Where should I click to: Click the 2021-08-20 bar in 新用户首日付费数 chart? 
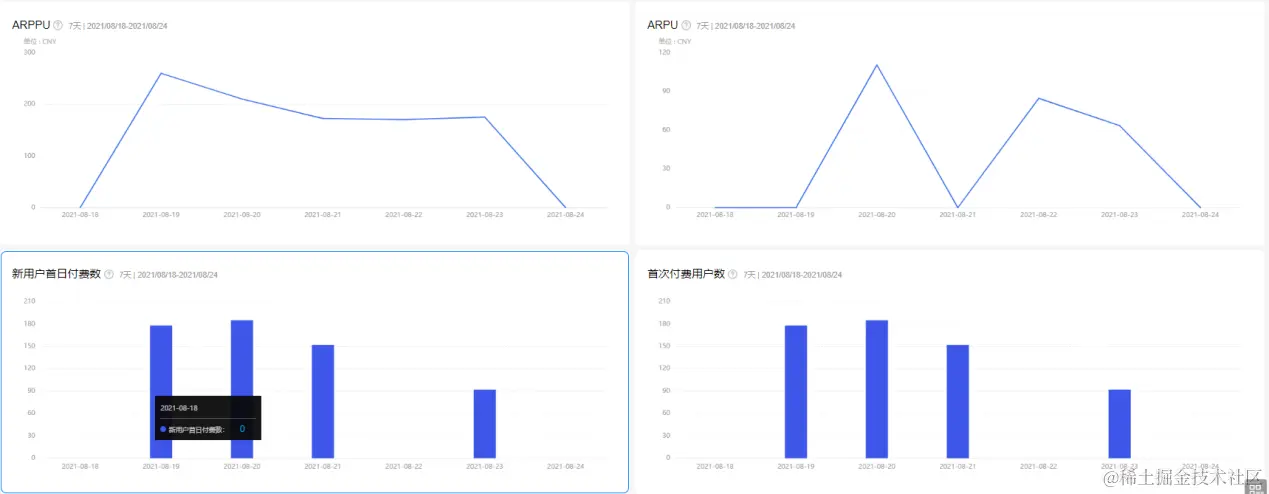[242, 389]
